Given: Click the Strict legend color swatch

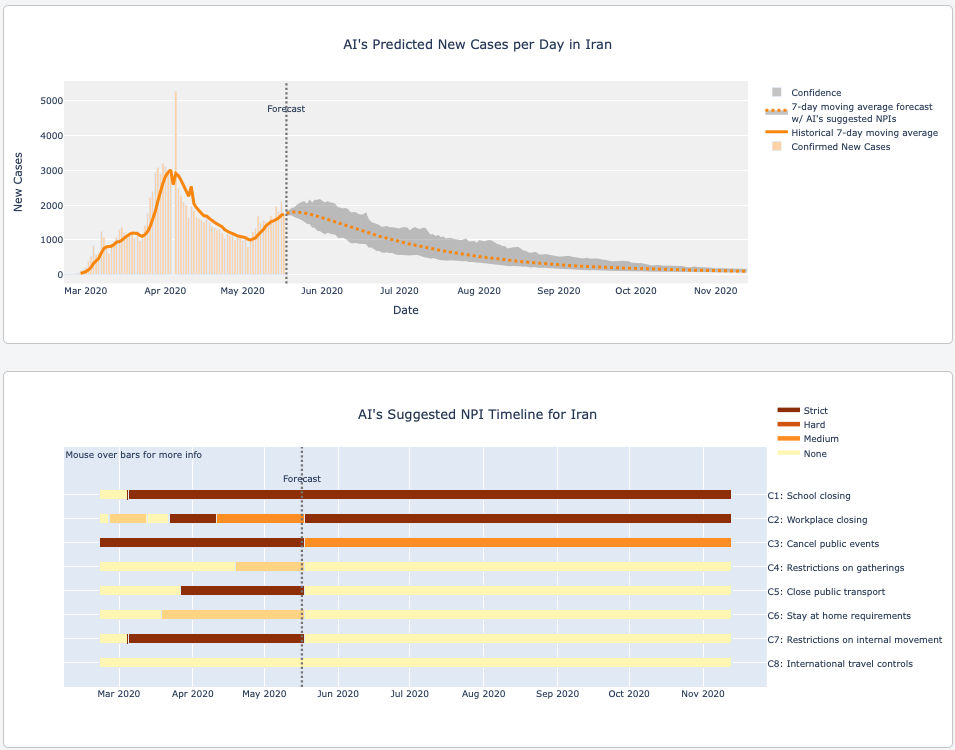Looking at the screenshot, I should point(789,411).
